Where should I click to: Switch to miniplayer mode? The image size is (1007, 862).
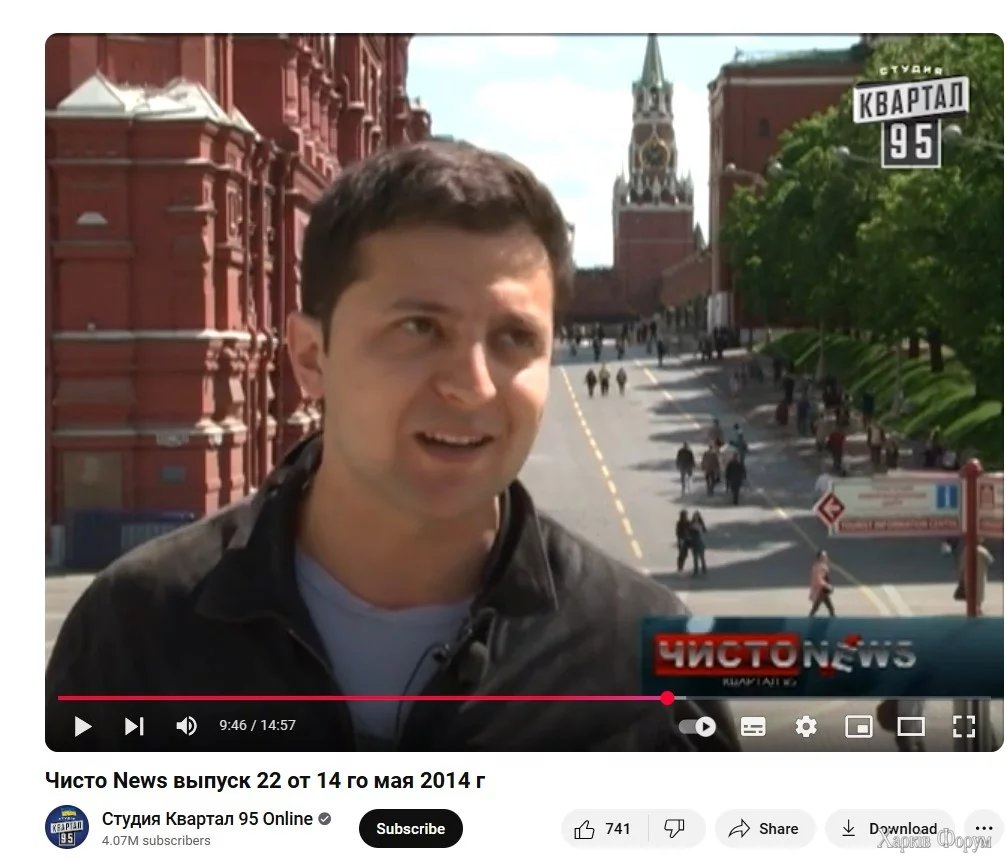pos(859,726)
